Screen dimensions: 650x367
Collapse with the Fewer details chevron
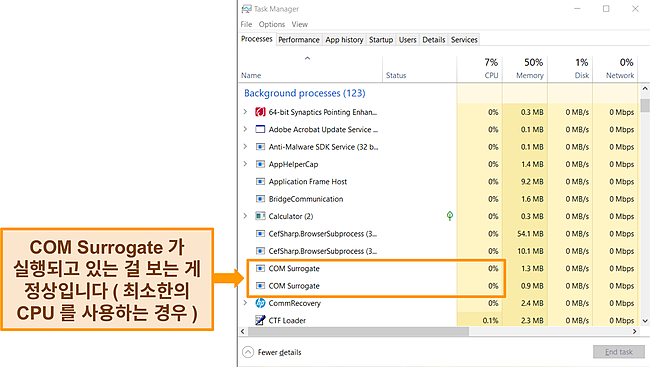click(248, 352)
